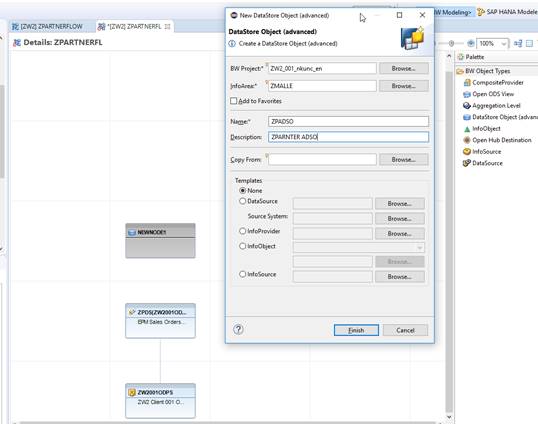Browse for an InfoProvider template
This screenshot has height=424, width=538.
[399, 234]
